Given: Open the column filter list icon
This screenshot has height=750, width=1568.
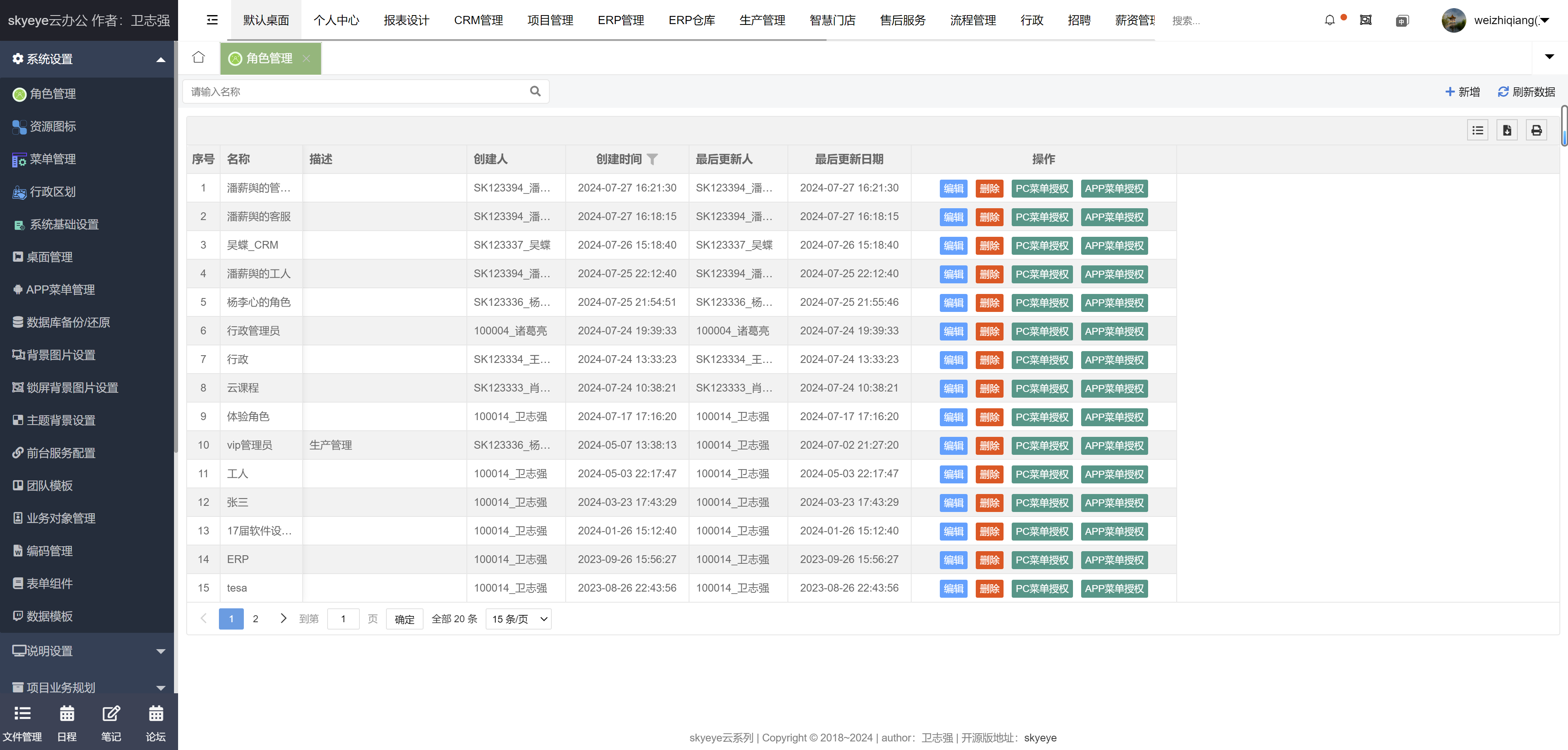Looking at the screenshot, I should (x=1477, y=130).
